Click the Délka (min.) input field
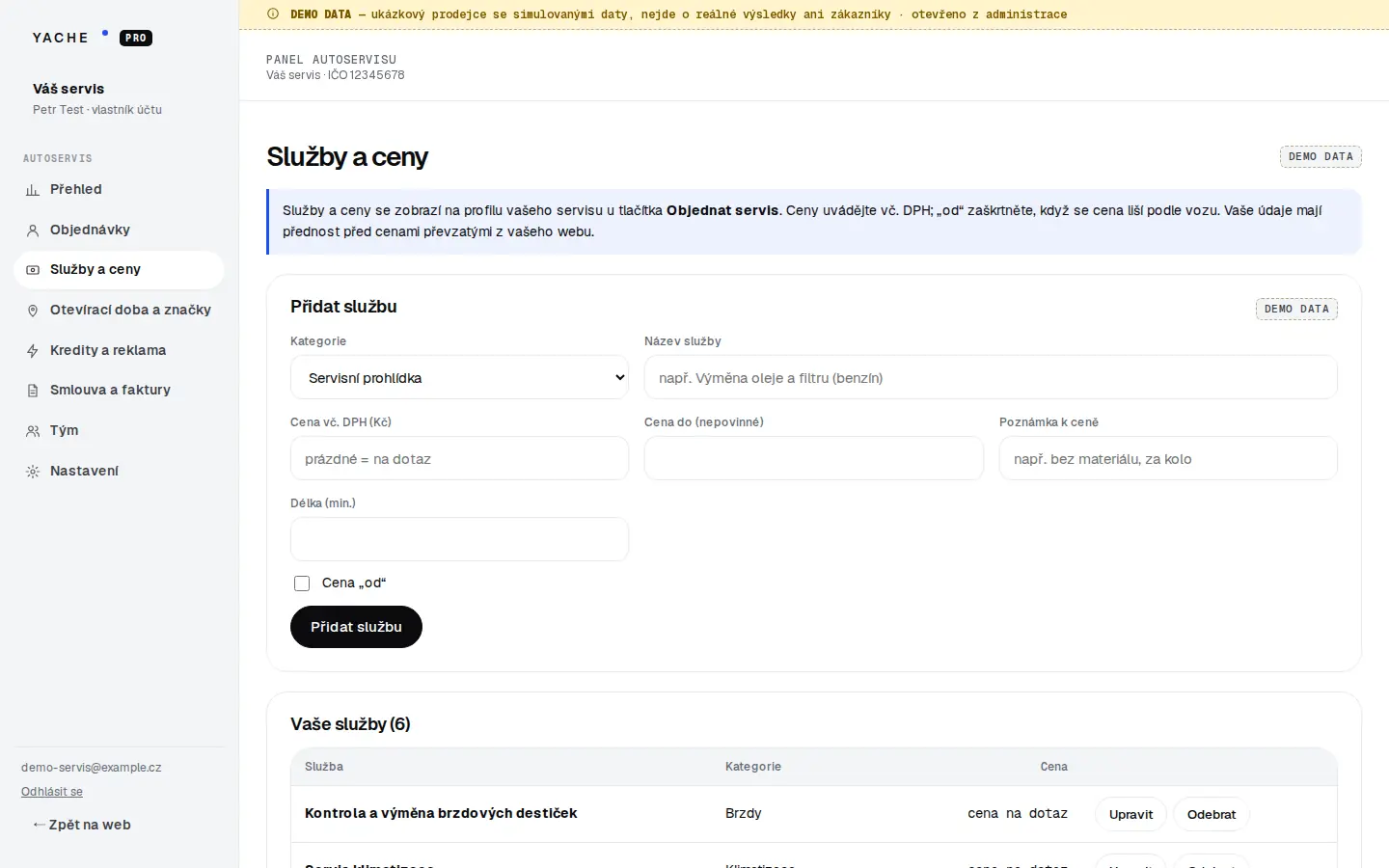The image size is (1389, 868). tap(459, 539)
